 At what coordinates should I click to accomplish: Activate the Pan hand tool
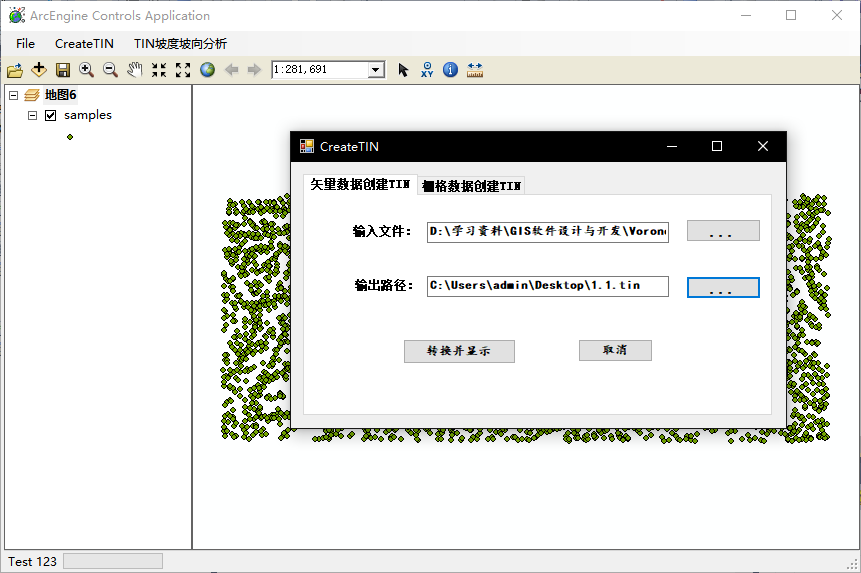pyautogui.click(x=135, y=70)
